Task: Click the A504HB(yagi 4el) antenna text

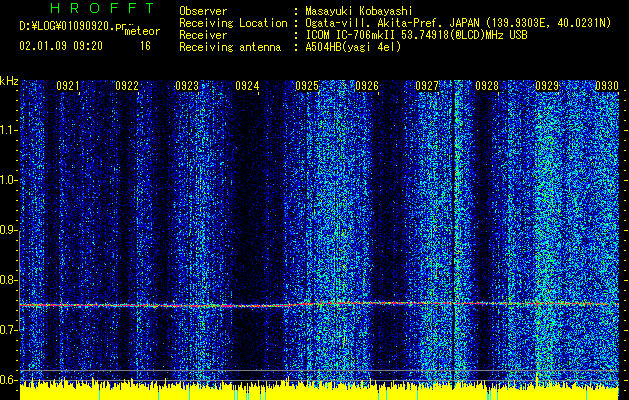Action: click(353, 47)
